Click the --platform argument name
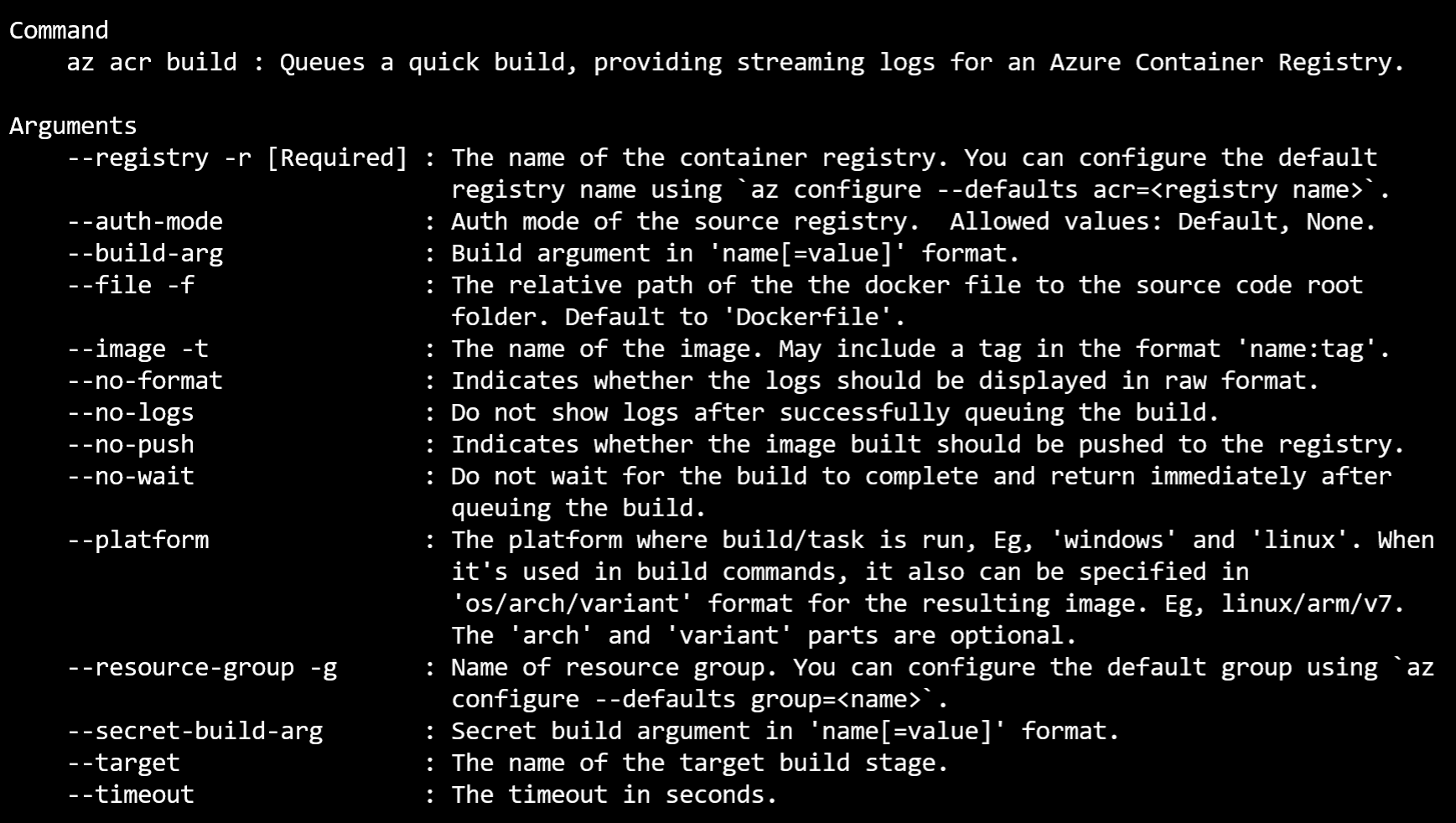The image size is (1456, 823). tap(137, 541)
